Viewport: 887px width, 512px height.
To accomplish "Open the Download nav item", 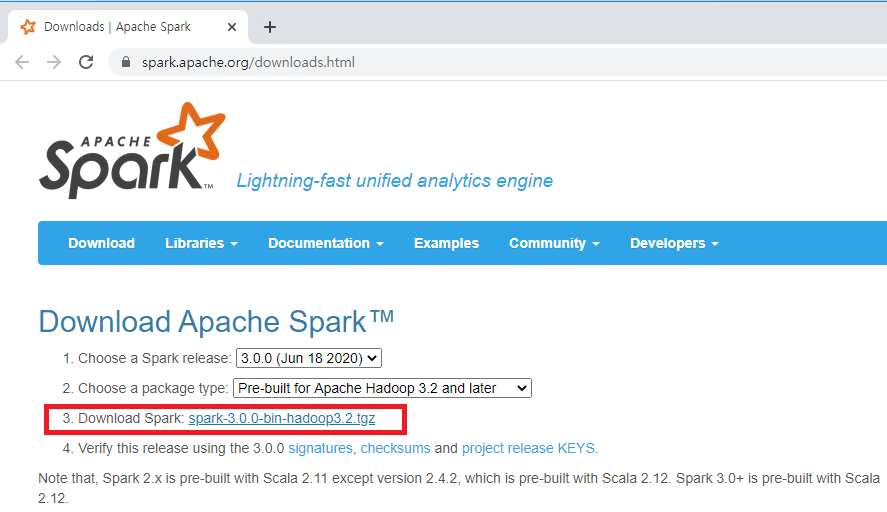I will pos(101,243).
